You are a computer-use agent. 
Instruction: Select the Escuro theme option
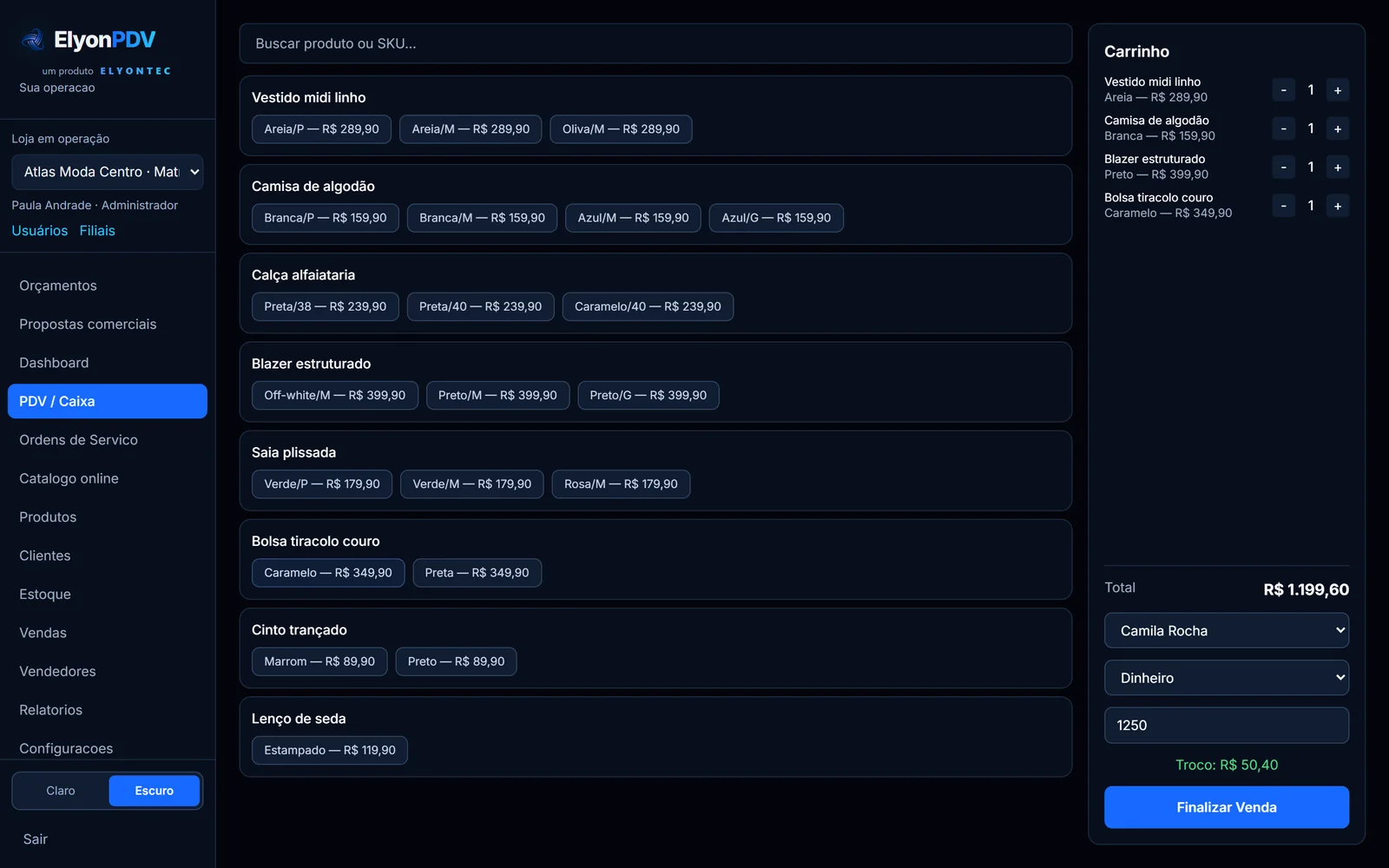pos(154,791)
